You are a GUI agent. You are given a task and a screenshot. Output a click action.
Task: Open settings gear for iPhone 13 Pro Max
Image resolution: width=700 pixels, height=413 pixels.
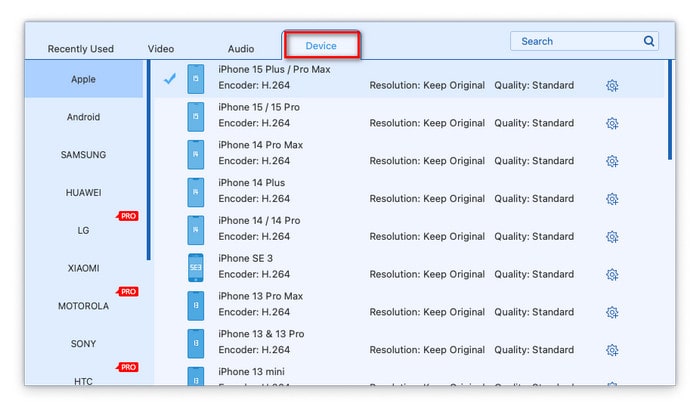(612, 312)
